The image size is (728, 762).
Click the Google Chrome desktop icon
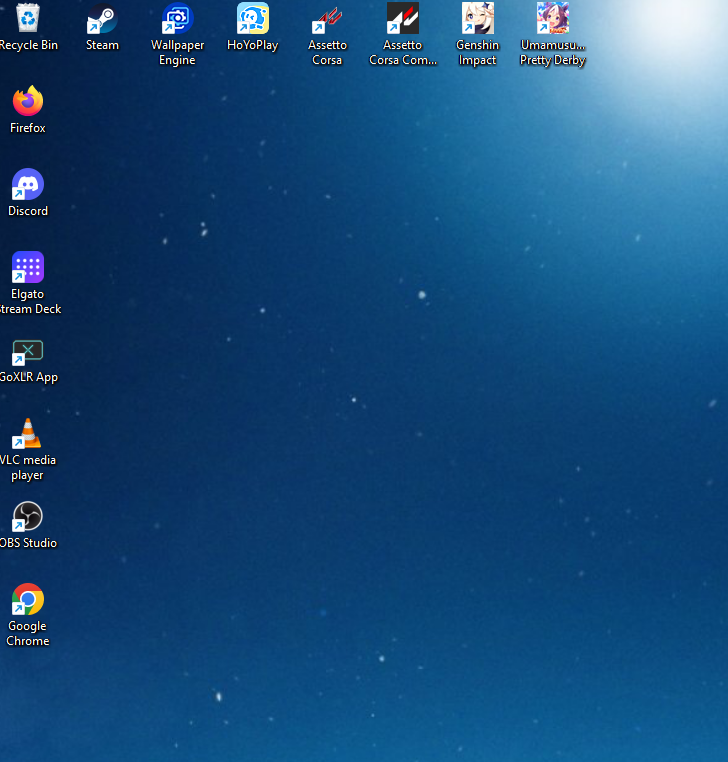[28, 599]
